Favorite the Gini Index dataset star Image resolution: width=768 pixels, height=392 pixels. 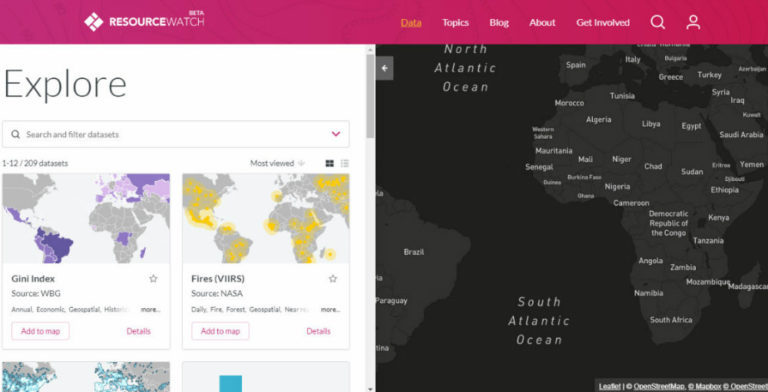click(153, 279)
